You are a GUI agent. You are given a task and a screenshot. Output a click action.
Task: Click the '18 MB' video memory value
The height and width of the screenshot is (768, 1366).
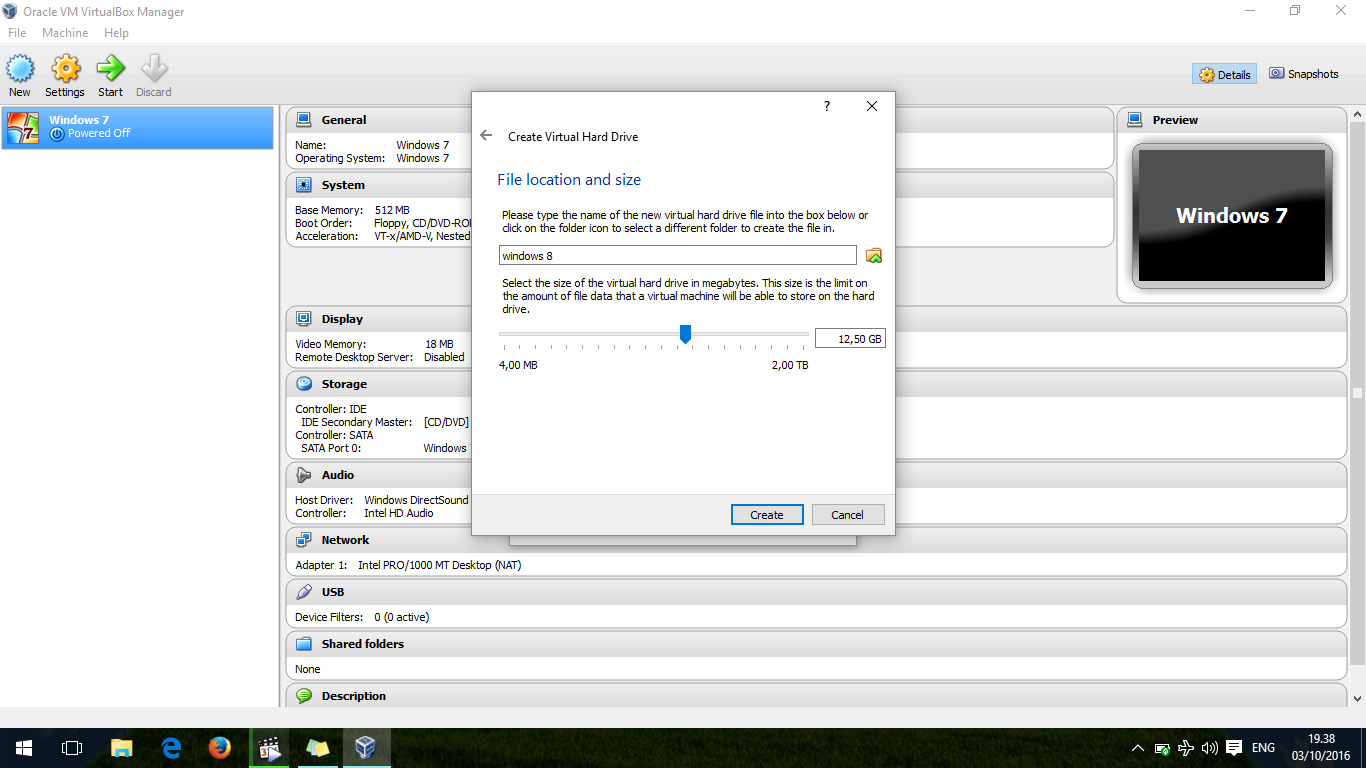tap(439, 345)
